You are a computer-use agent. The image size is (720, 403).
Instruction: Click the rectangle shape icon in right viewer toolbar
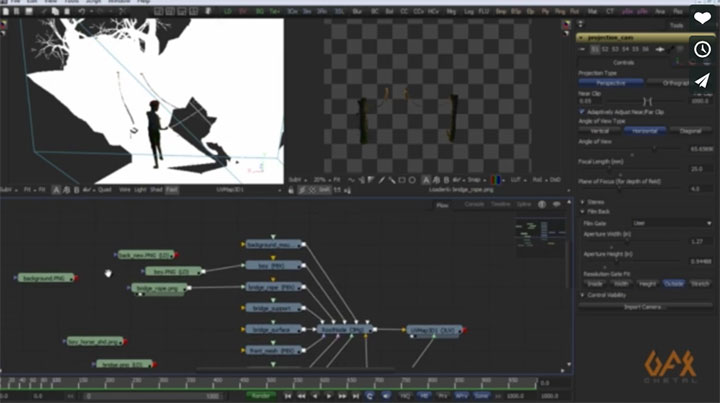tap(402, 180)
